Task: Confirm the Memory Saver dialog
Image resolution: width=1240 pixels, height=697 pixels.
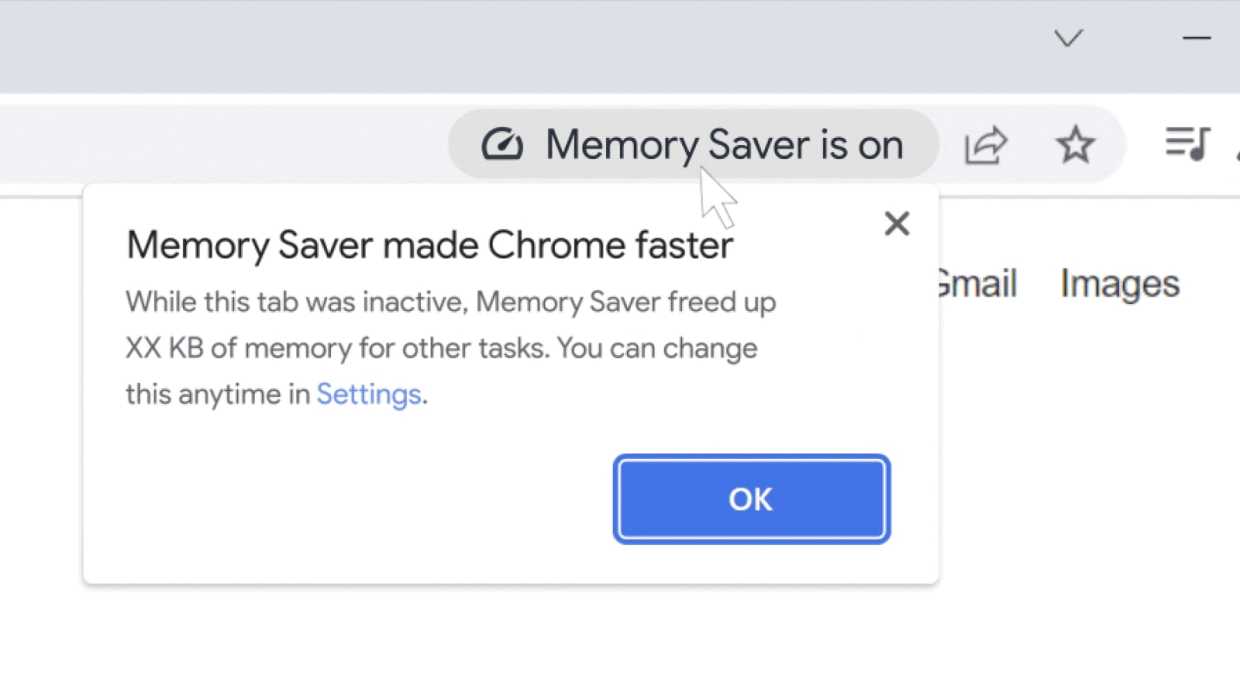Action: point(751,499)
